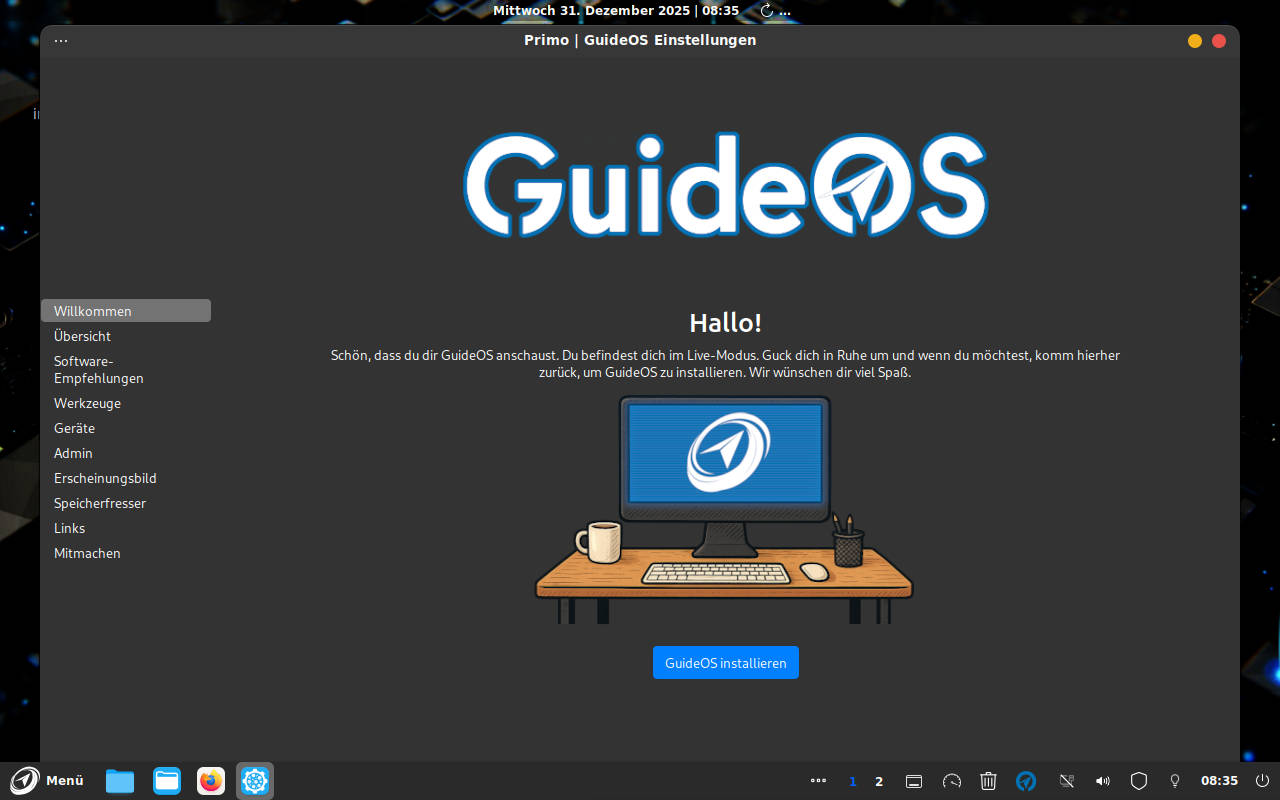Toggle the night light display icon
Viewport: 1280px width, 800px height.
tap(1066, 781)
